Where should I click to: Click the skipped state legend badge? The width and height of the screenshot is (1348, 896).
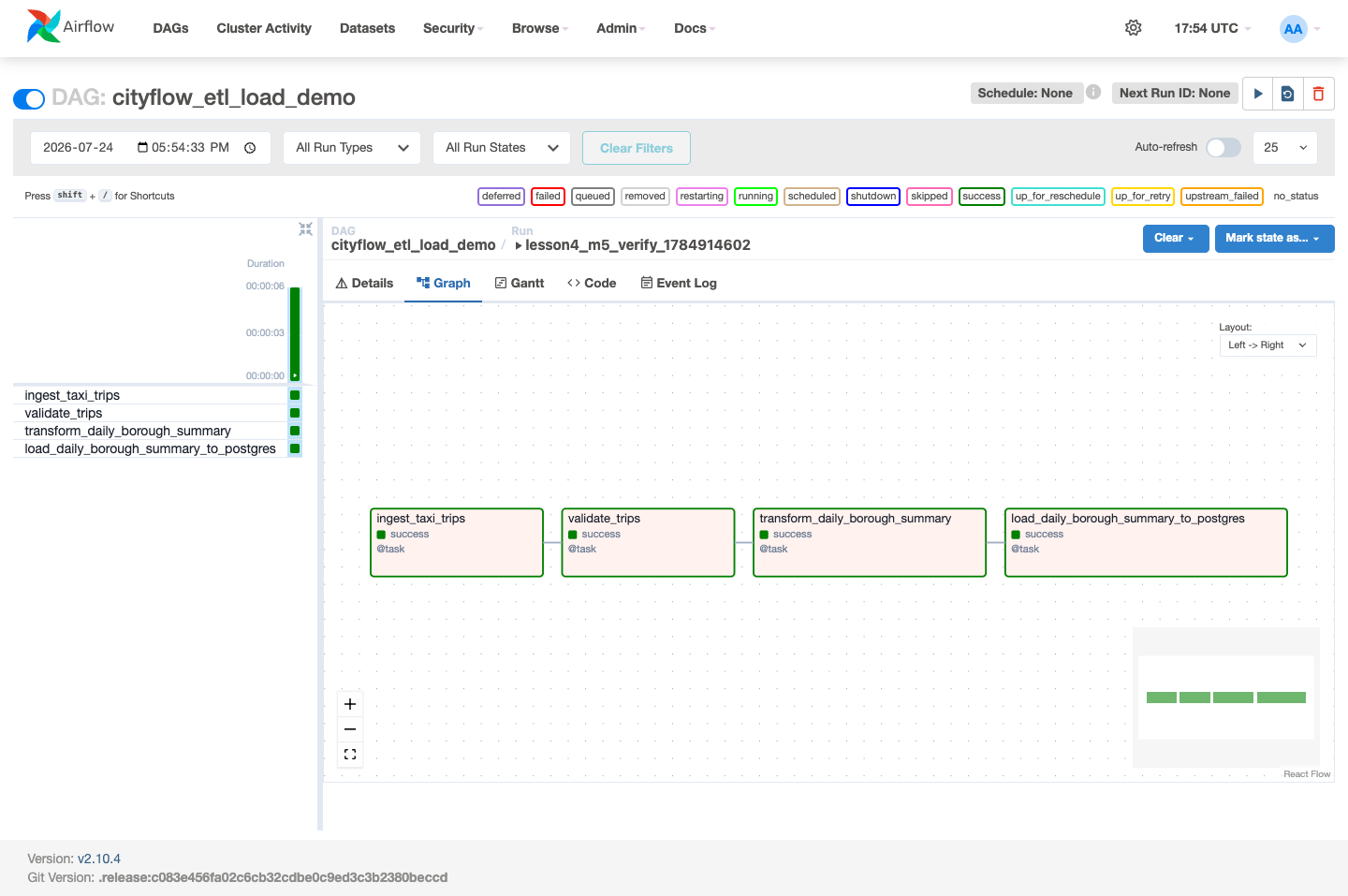[x=930, y=196]
